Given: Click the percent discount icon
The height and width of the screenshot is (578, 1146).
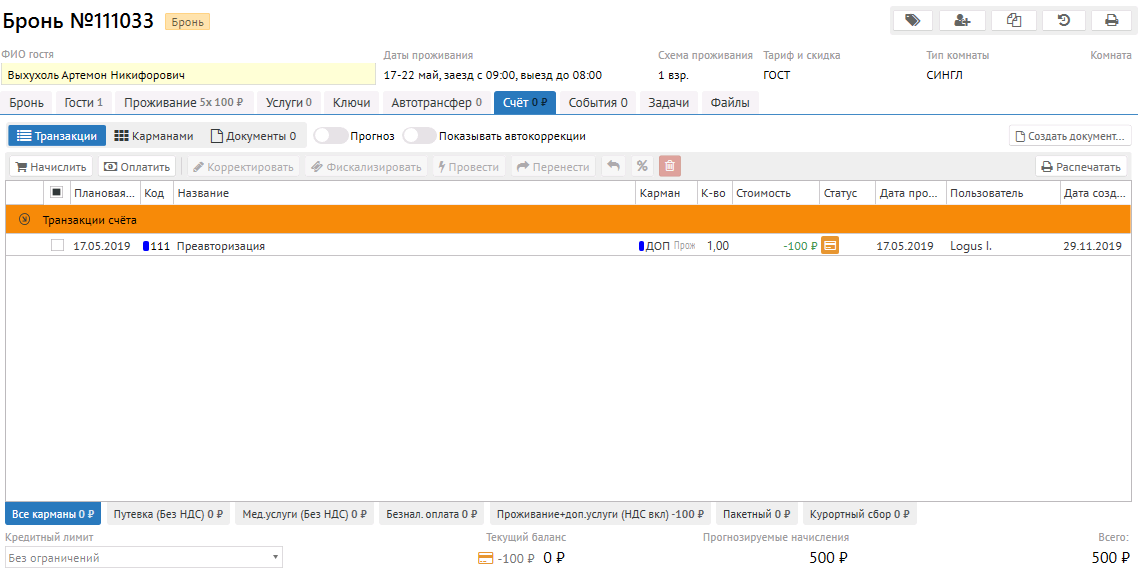Looking at the screenshot, I should pos(642,167).
